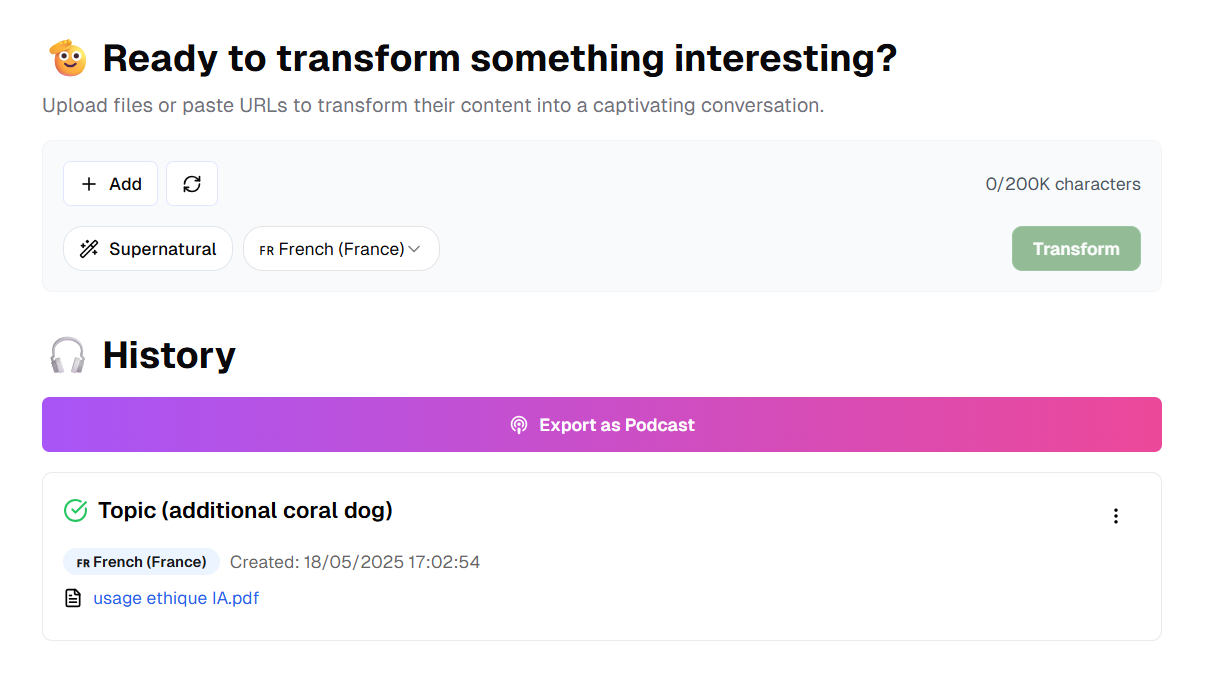Open the usage ethique IA.pdf link
This screenshot has height=694, width=1220.
tap(176, 598)
